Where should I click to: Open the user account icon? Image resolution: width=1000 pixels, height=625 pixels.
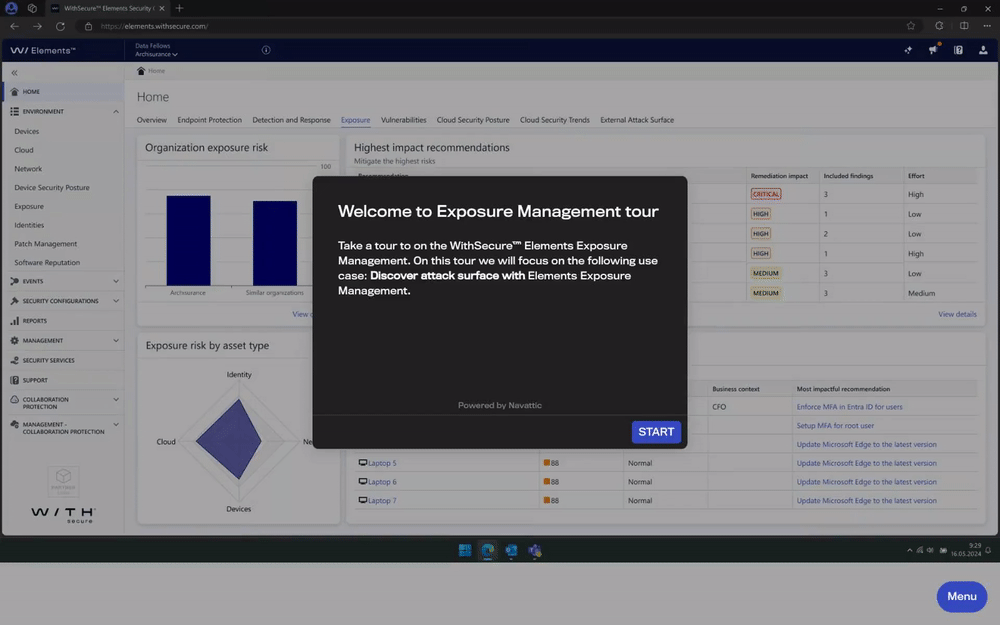983,50
